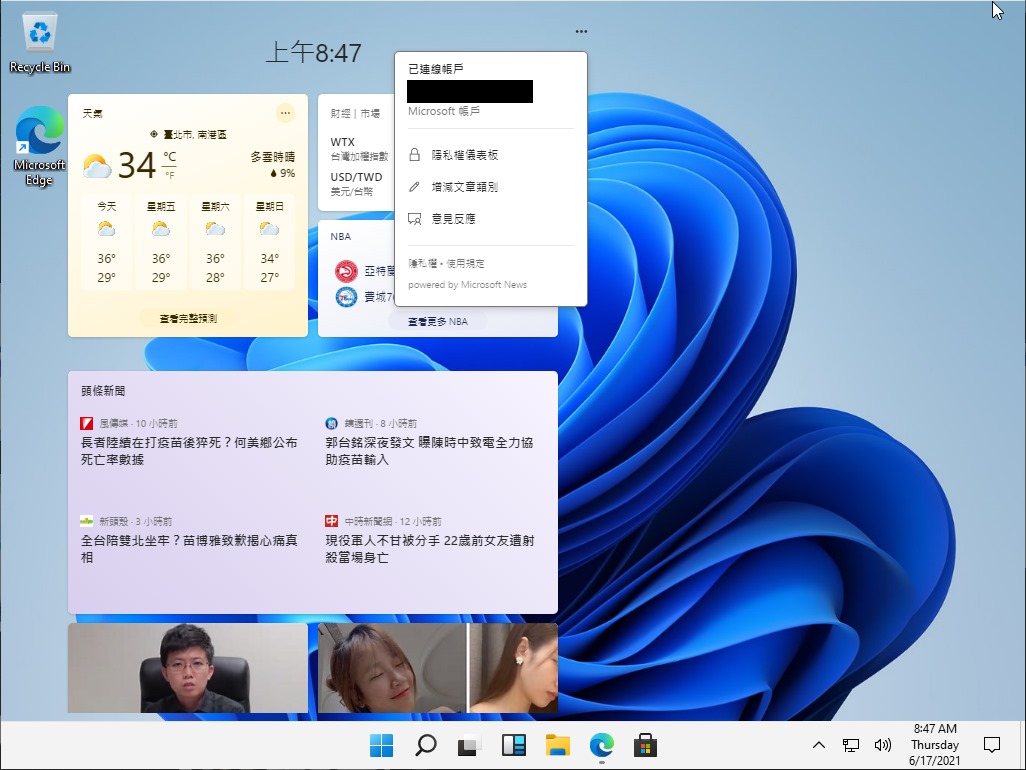Open the Recycle Bin on the desktop
Viewport: 1026px width, 770px height.
point(38,30)
